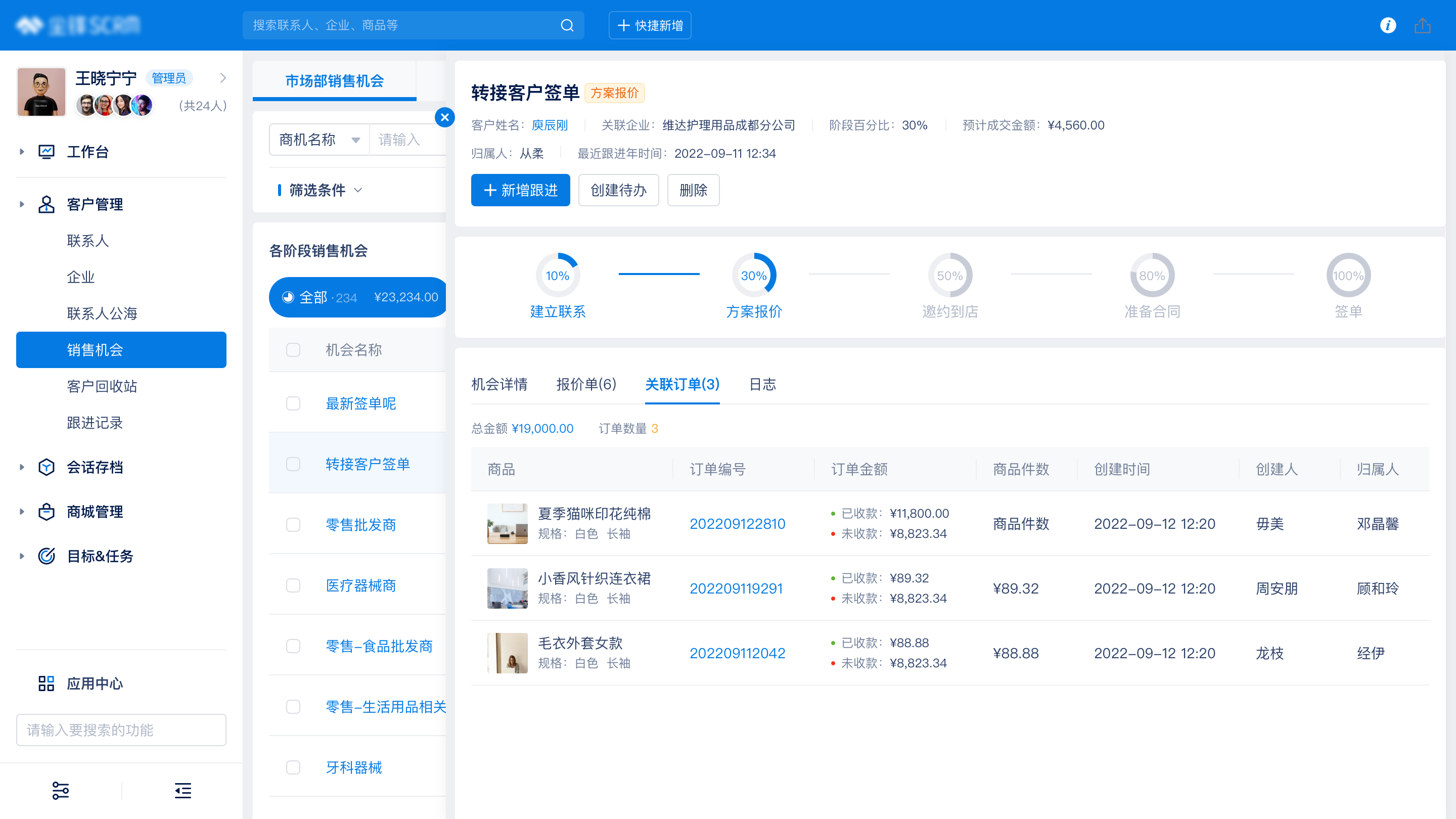Image resolution: width=1456 pixels, height=819 pixels.
Task: Close the filter panel blue X
Action: (445, 117)
